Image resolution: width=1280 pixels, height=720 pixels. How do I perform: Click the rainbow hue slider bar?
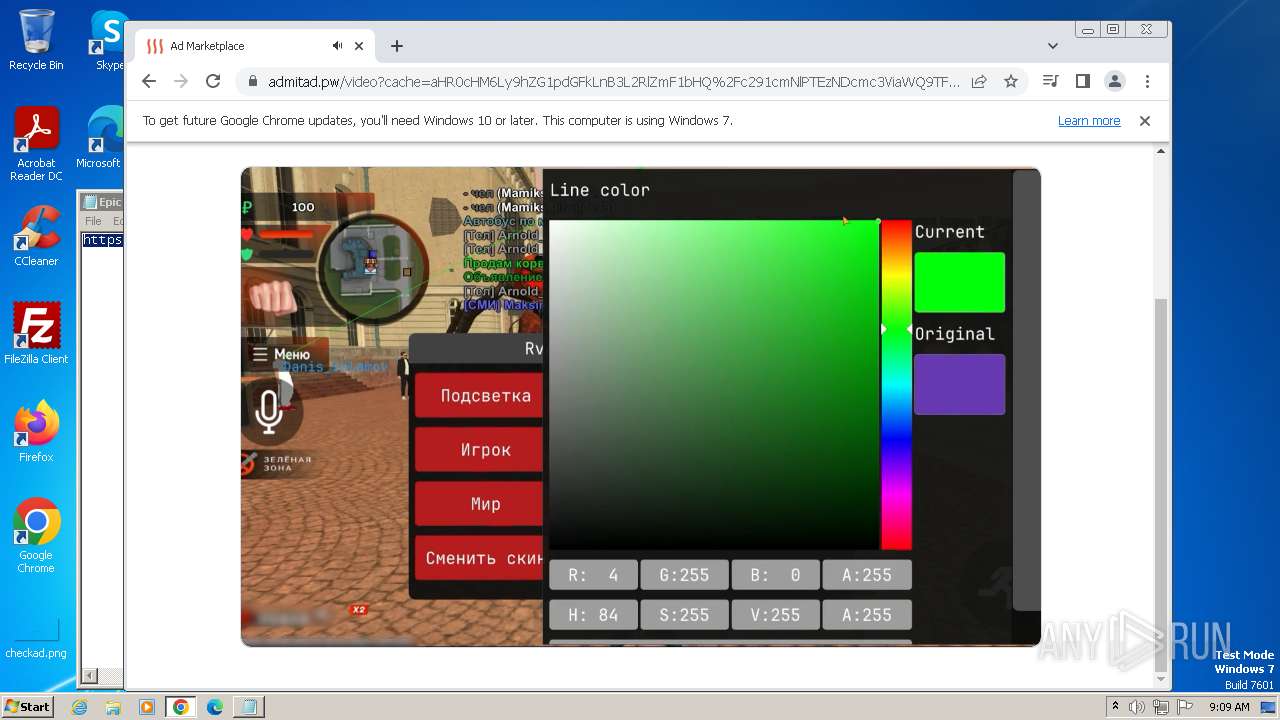pos(896,385)
